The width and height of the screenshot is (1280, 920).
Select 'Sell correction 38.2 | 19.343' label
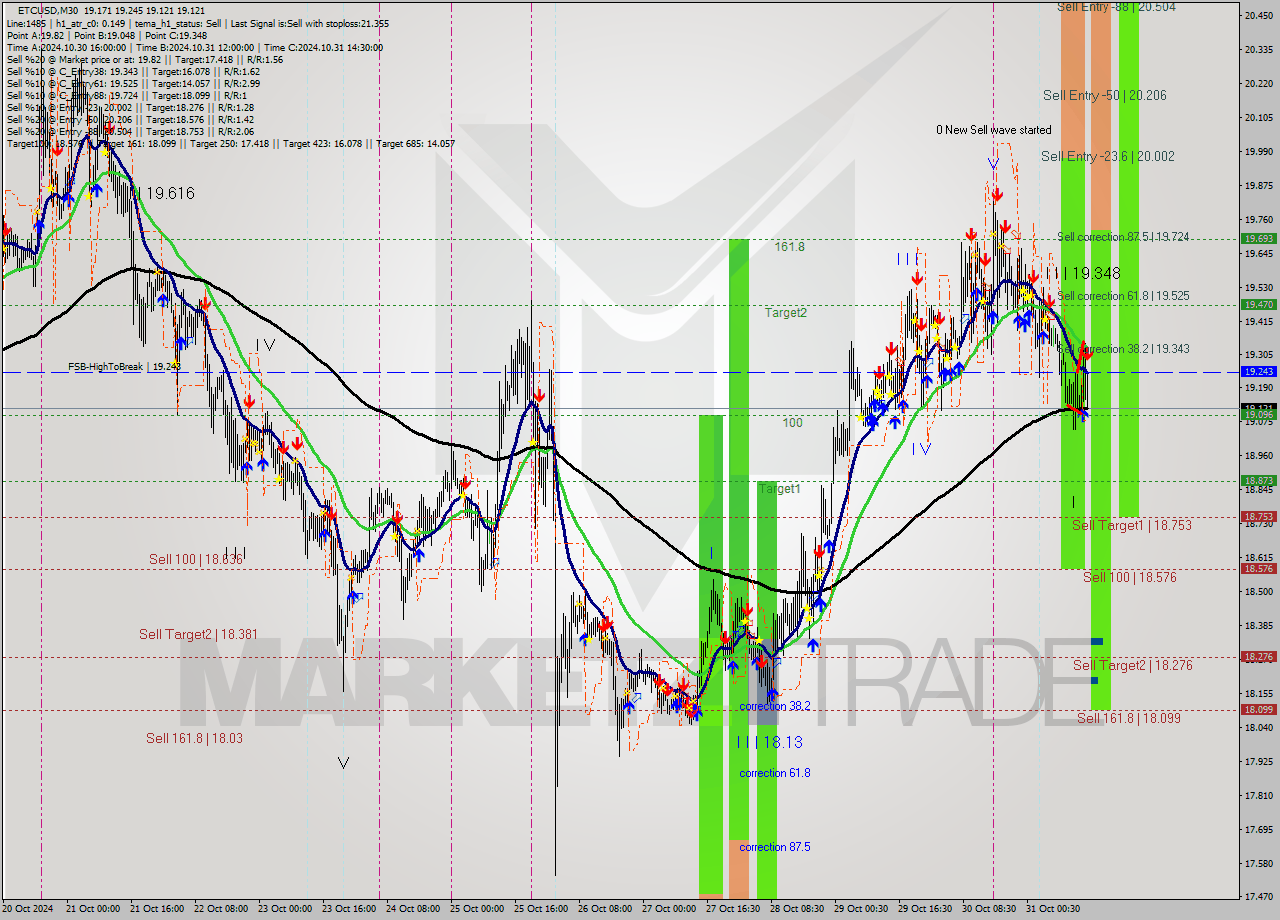(1123, 349)
